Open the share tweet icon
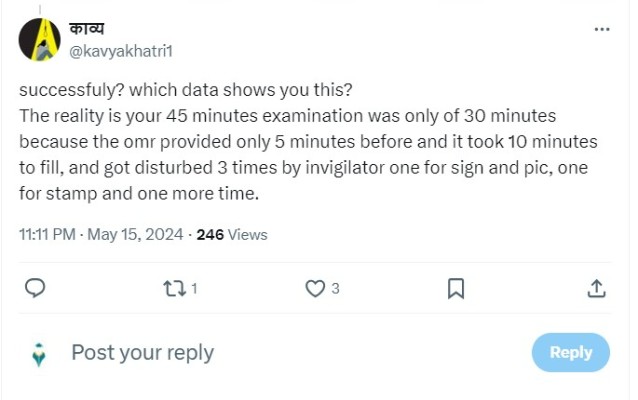638x400 pixels. (596, 289)
